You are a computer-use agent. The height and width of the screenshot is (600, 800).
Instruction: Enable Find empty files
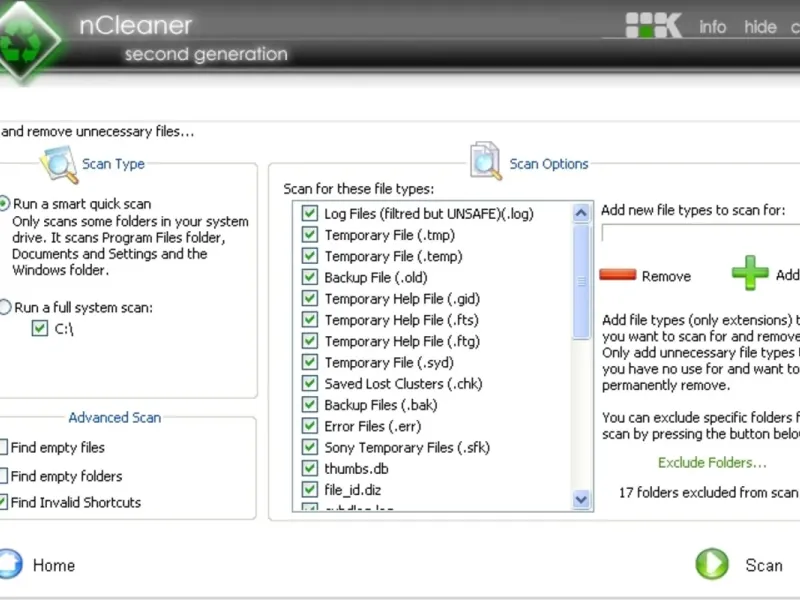click(x=4, y=447)
